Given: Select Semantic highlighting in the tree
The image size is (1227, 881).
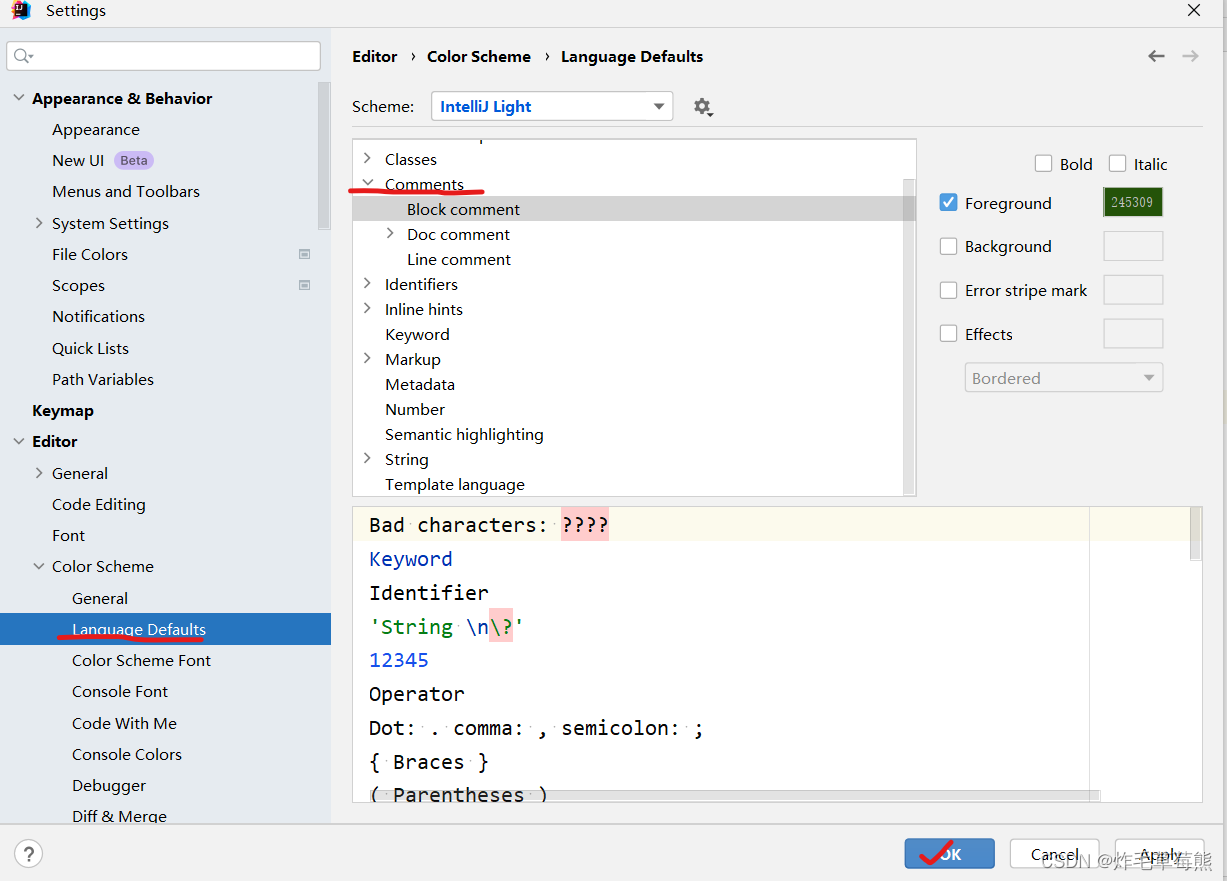Looking at the screenshot, I should click(x=464, y=434).
